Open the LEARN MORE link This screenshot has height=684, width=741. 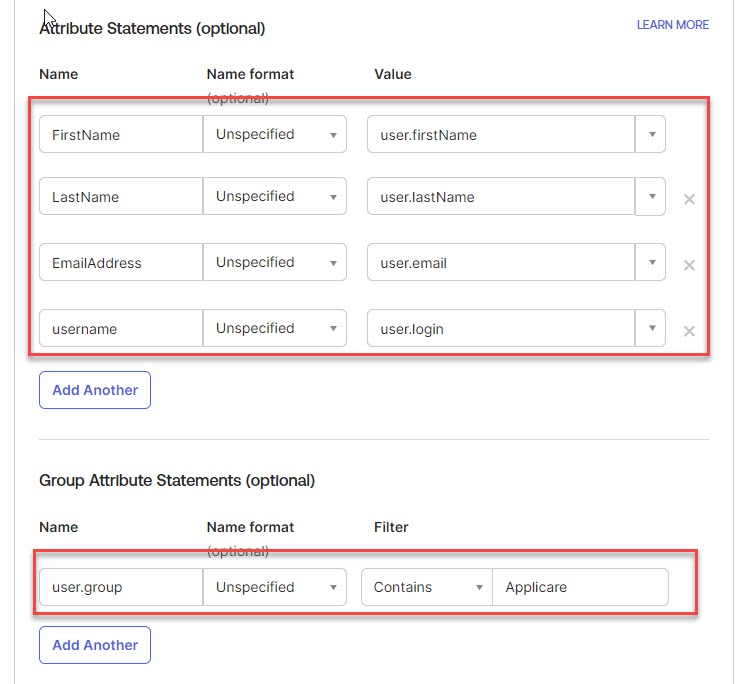pos(672,25)
